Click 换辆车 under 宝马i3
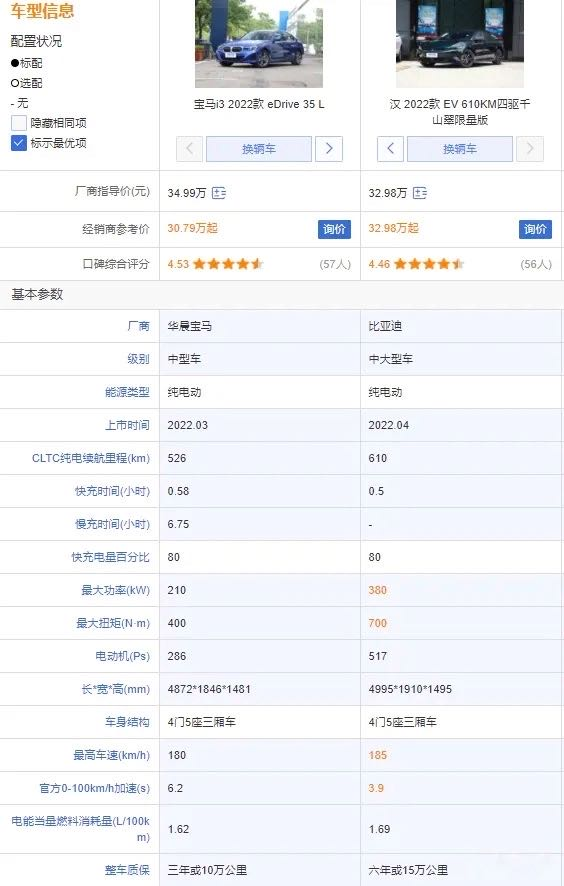 pyautogui.click(x=259, y=149)
